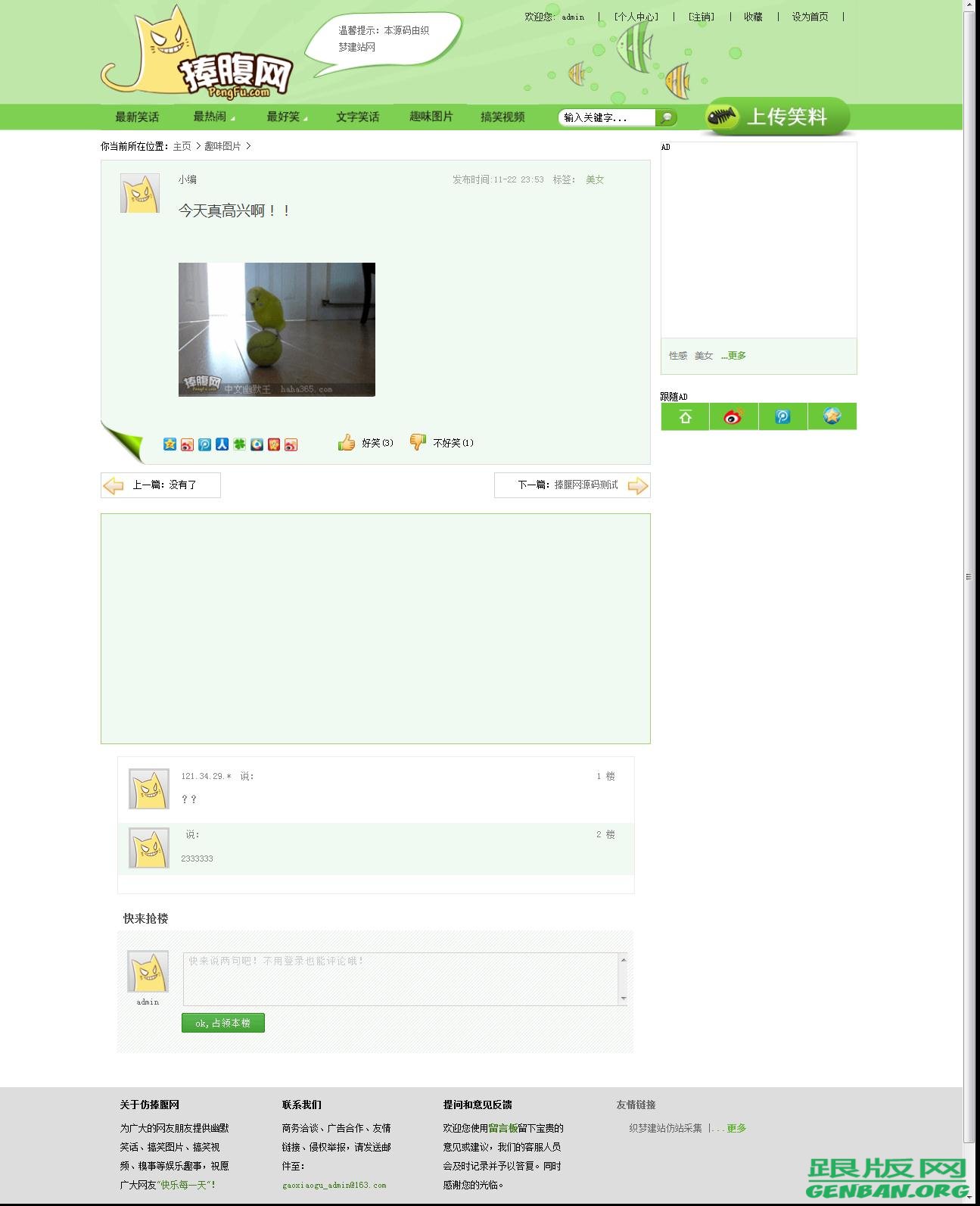
Task: Click the back-to-top icon in the sidebar
Action: pos(685,416)
